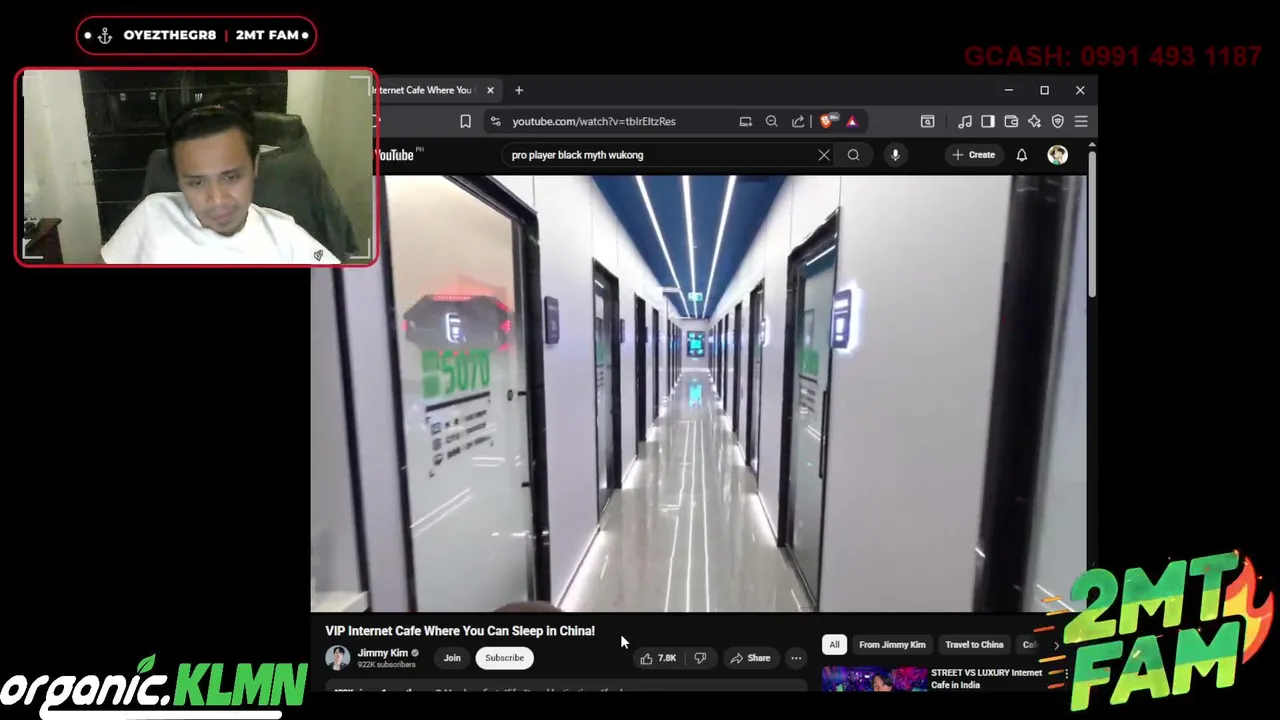The image size is (1280, 720).
Task: Click the video player to pause
Action: click(x=698, y=393)
